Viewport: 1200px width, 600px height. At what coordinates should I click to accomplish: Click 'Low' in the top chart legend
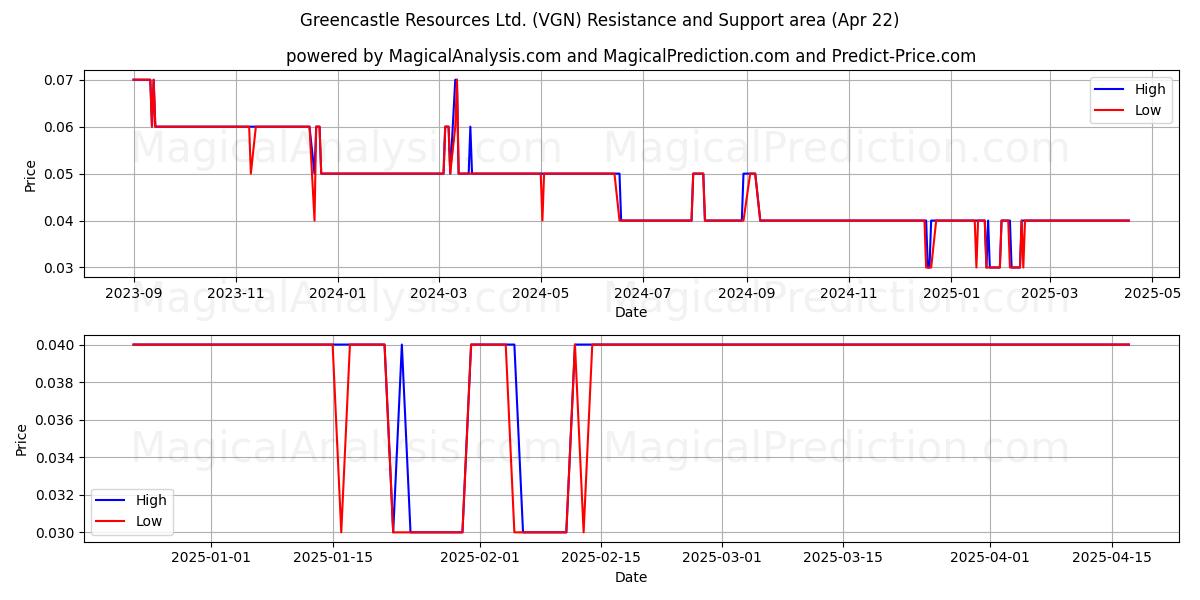1148,110
